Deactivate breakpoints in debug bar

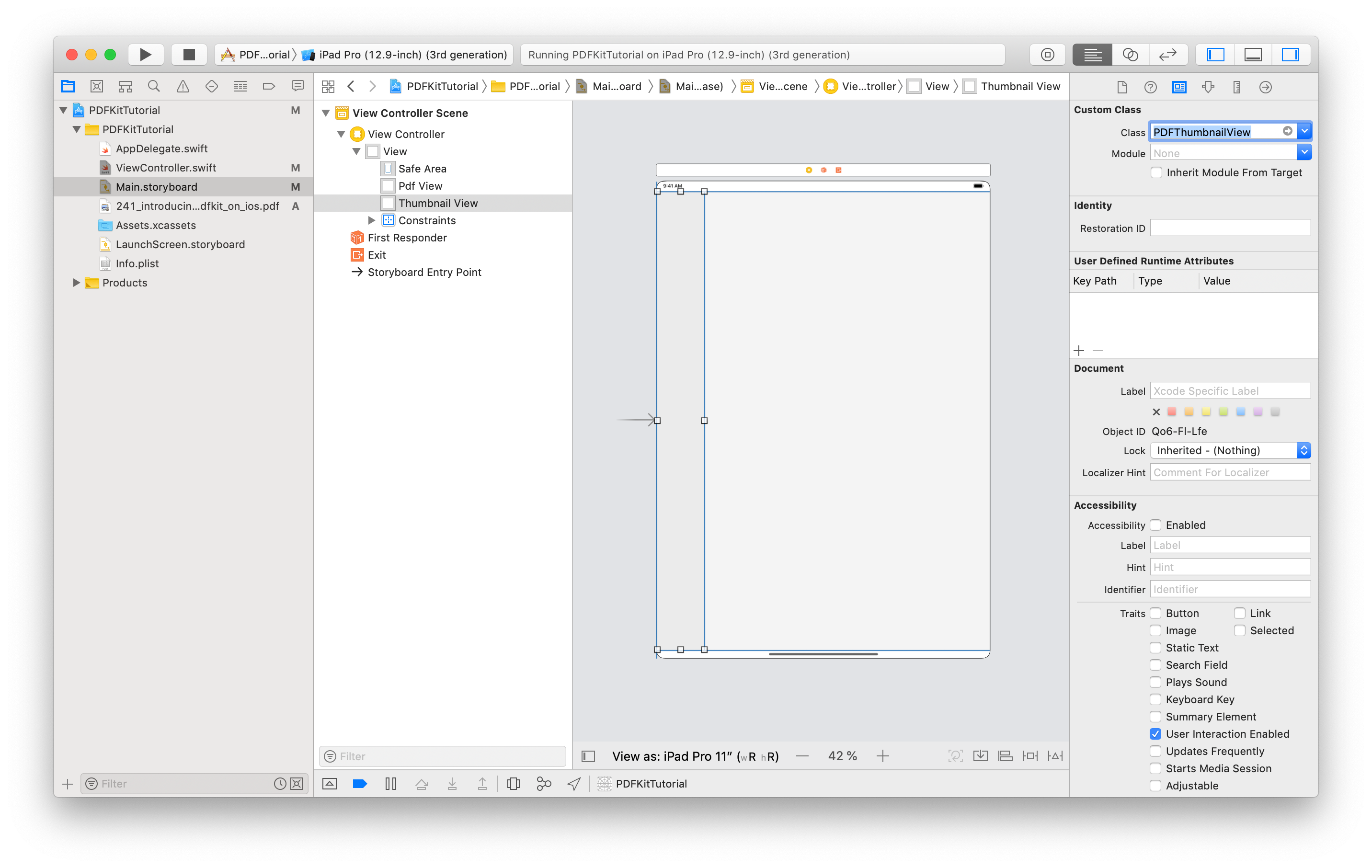[x=360, y=784]
